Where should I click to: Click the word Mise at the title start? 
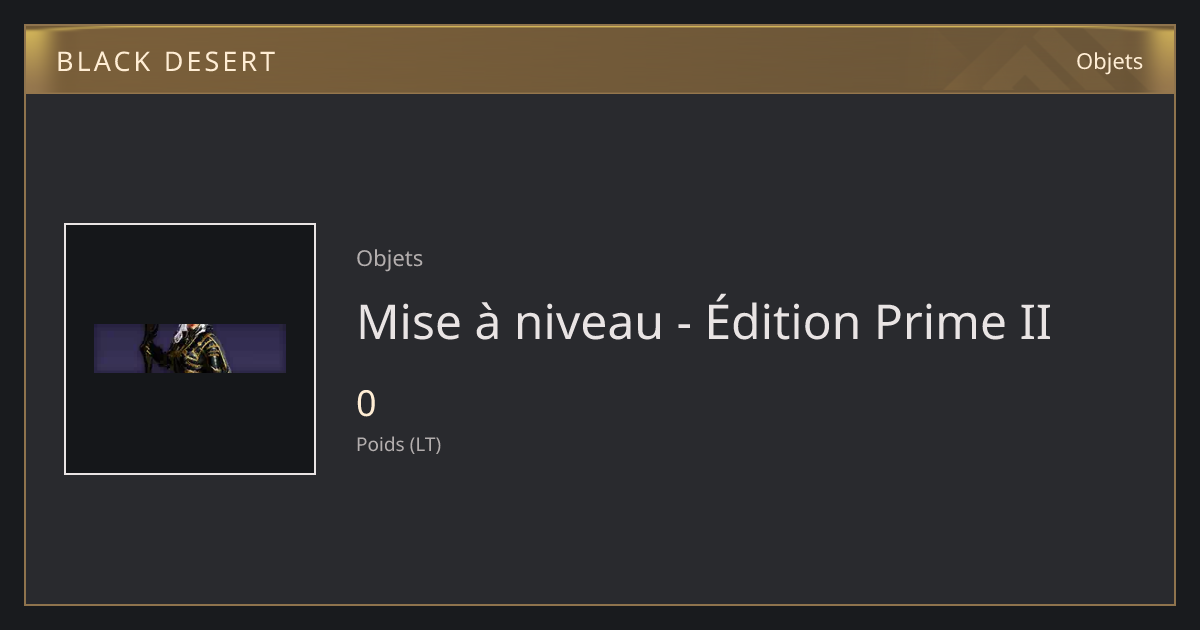click(399, 323)
